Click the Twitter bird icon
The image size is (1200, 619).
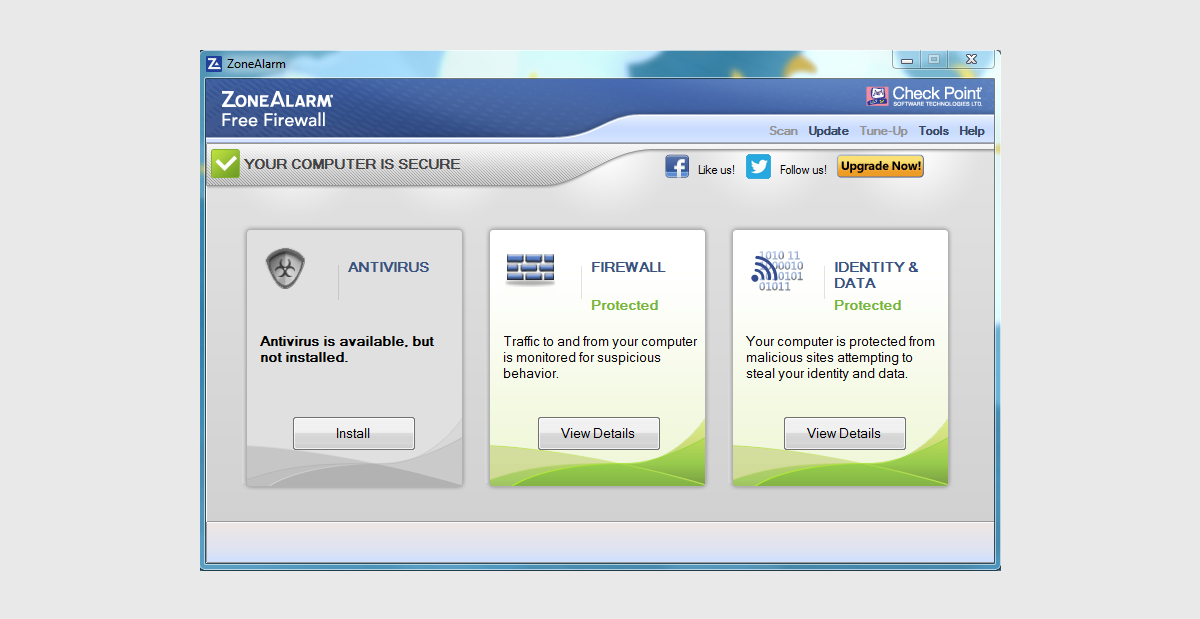pos(759,167)
